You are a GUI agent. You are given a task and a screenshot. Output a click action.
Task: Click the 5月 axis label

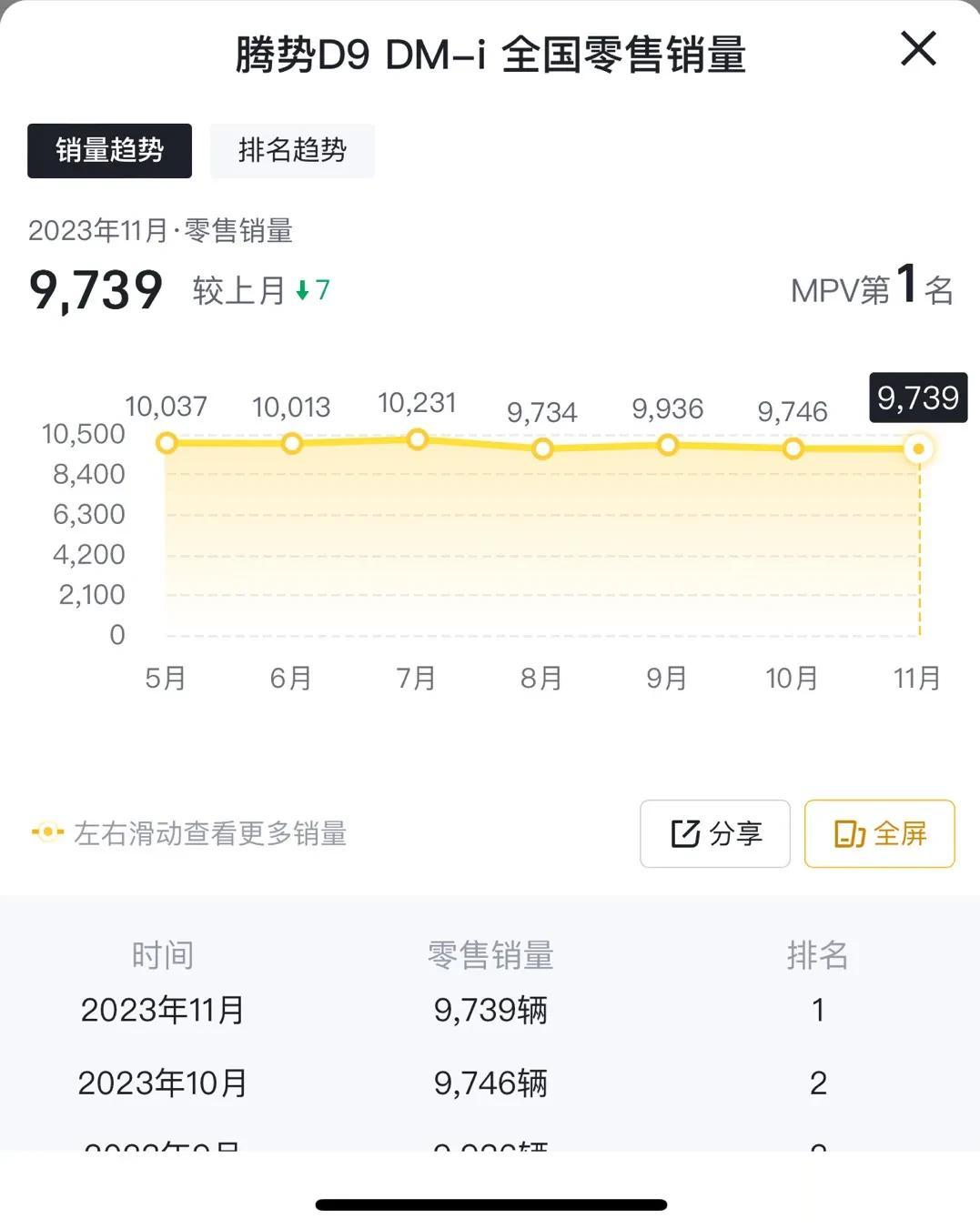[x=166, y=679]
